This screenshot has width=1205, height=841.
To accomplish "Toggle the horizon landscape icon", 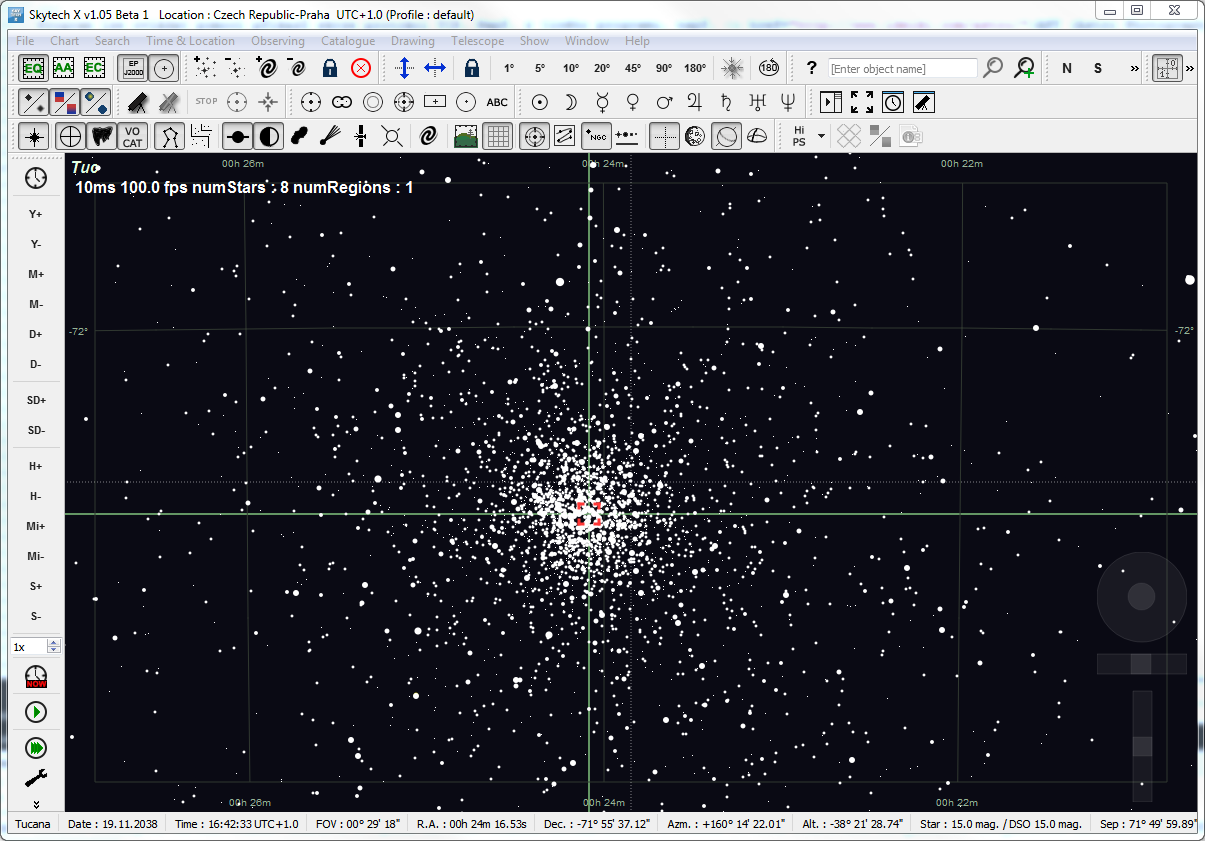I will 464,137.
